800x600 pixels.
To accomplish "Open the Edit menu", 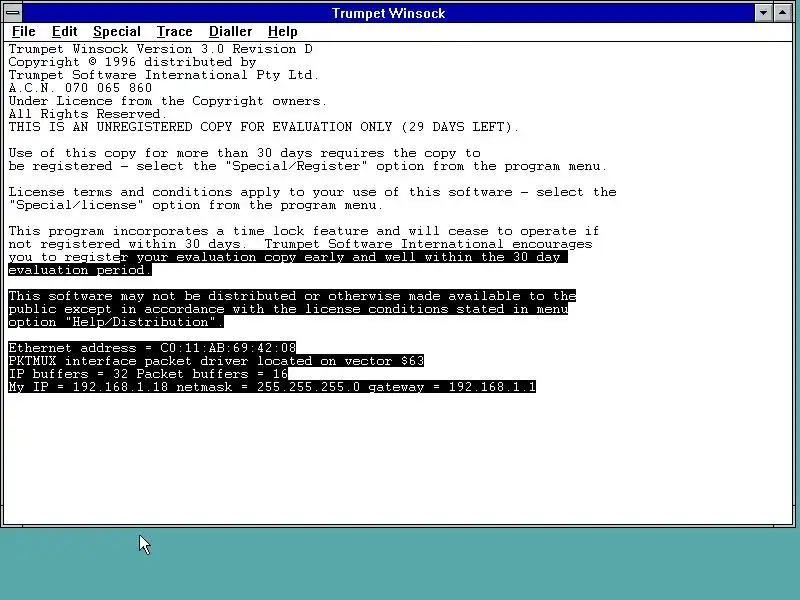I will click(64, 32).
